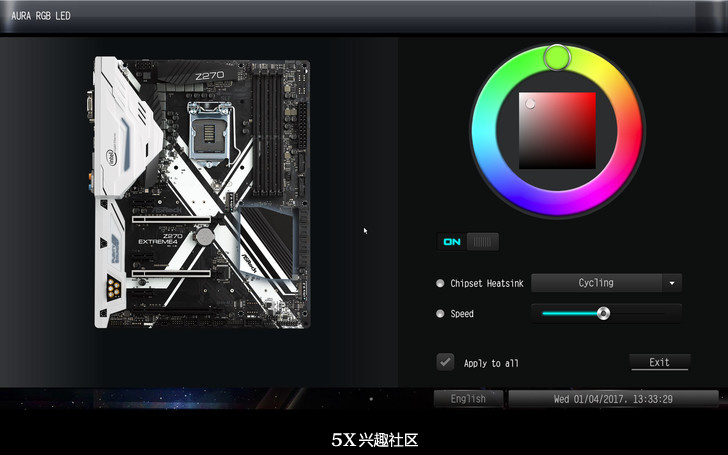This screenshot has width=728, height=455.
Task: Click the green hue selector on color ring
Action: point(557,57)
